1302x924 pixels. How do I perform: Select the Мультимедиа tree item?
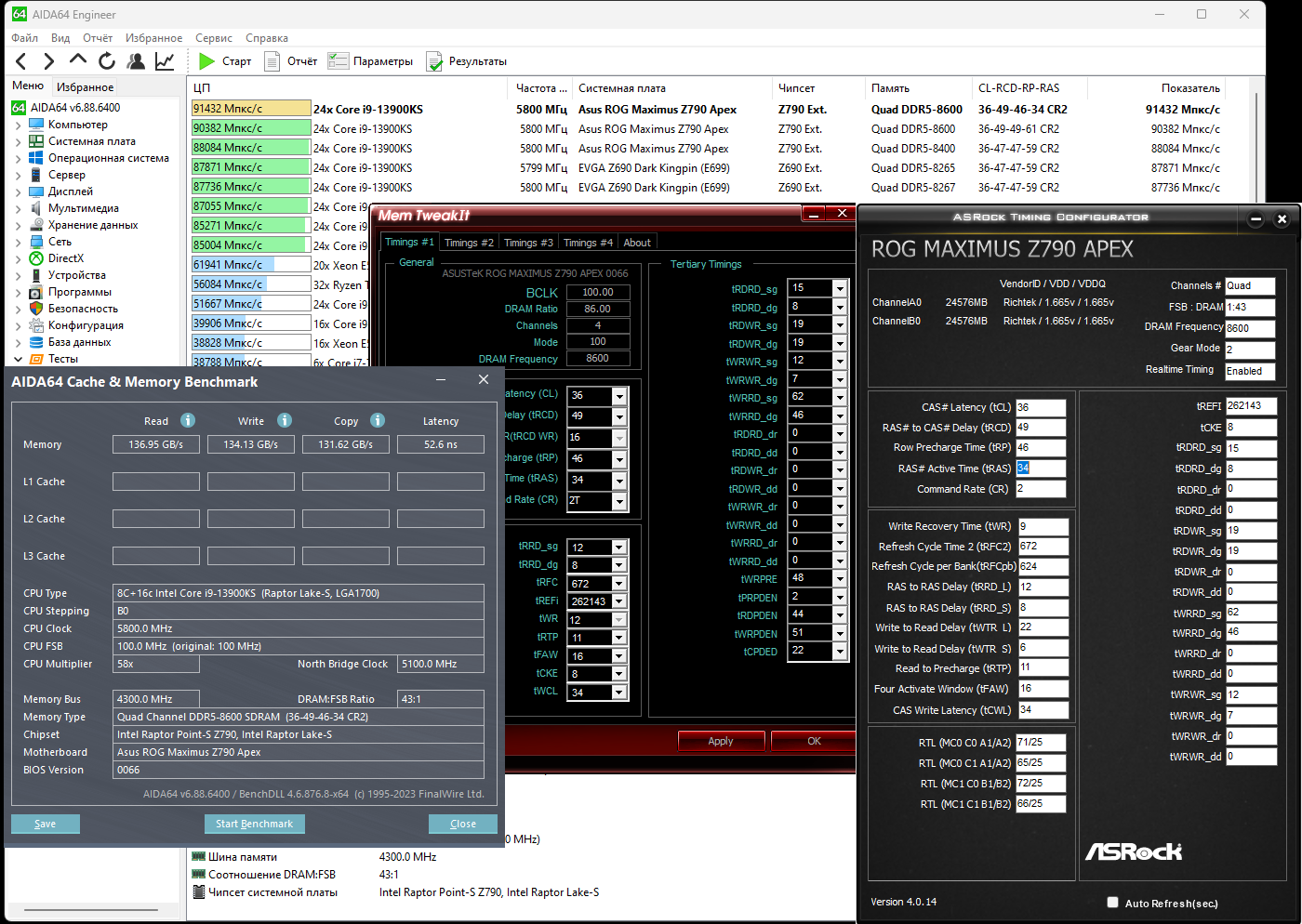(83, 208)
